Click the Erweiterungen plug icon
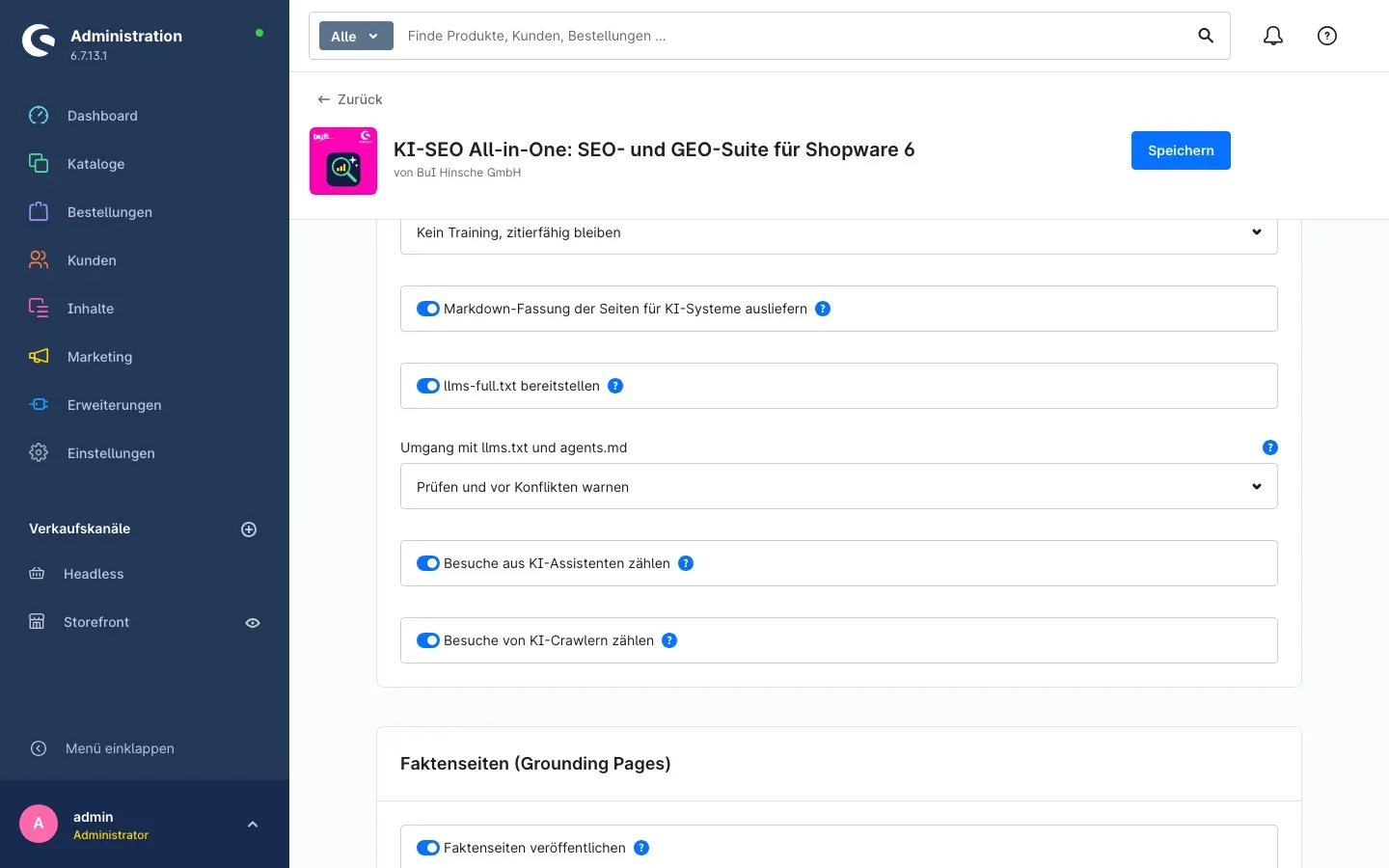Image resolution: width=1389 pixels, height=868 pixels. (39, 405)
